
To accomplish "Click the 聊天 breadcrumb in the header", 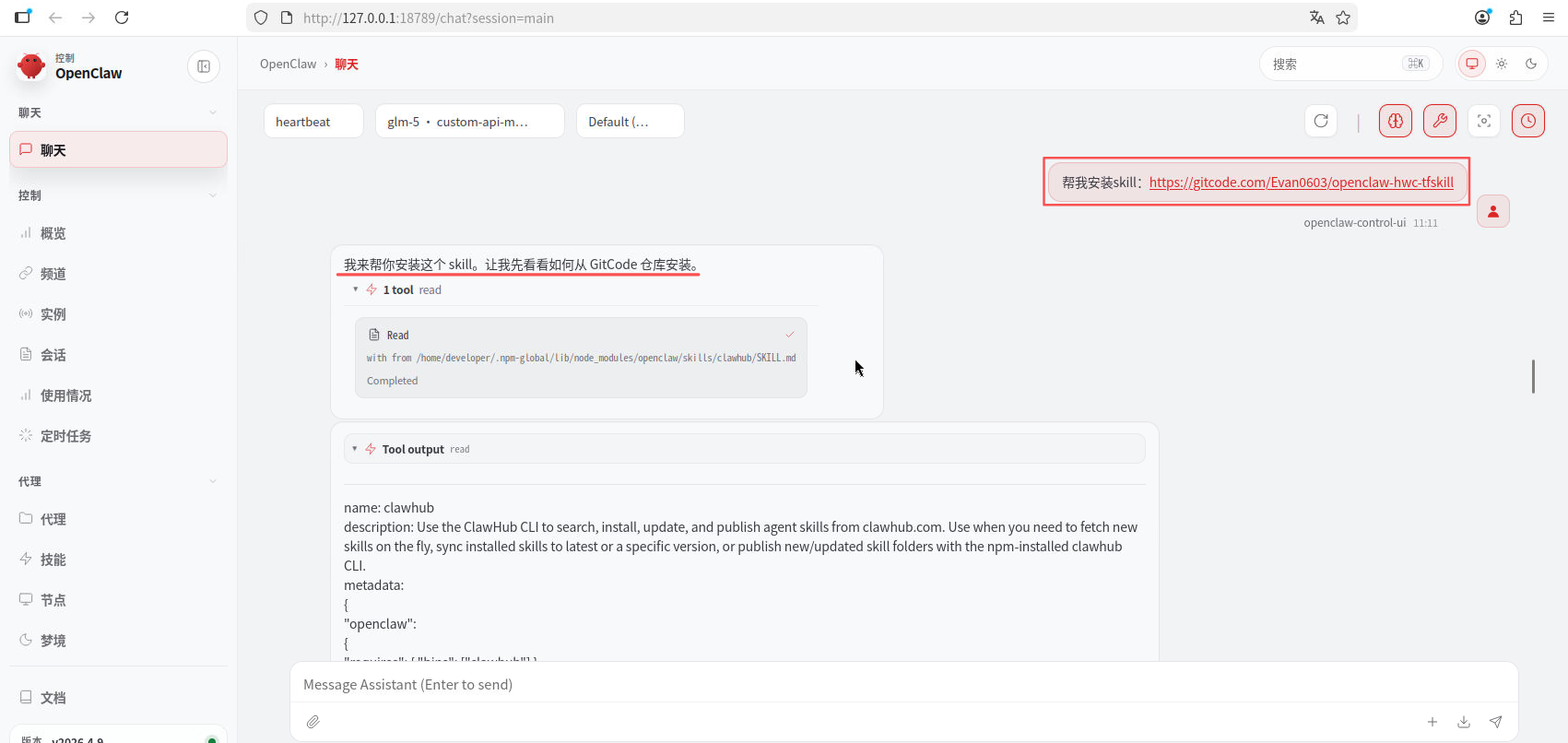I will point(347,64).
